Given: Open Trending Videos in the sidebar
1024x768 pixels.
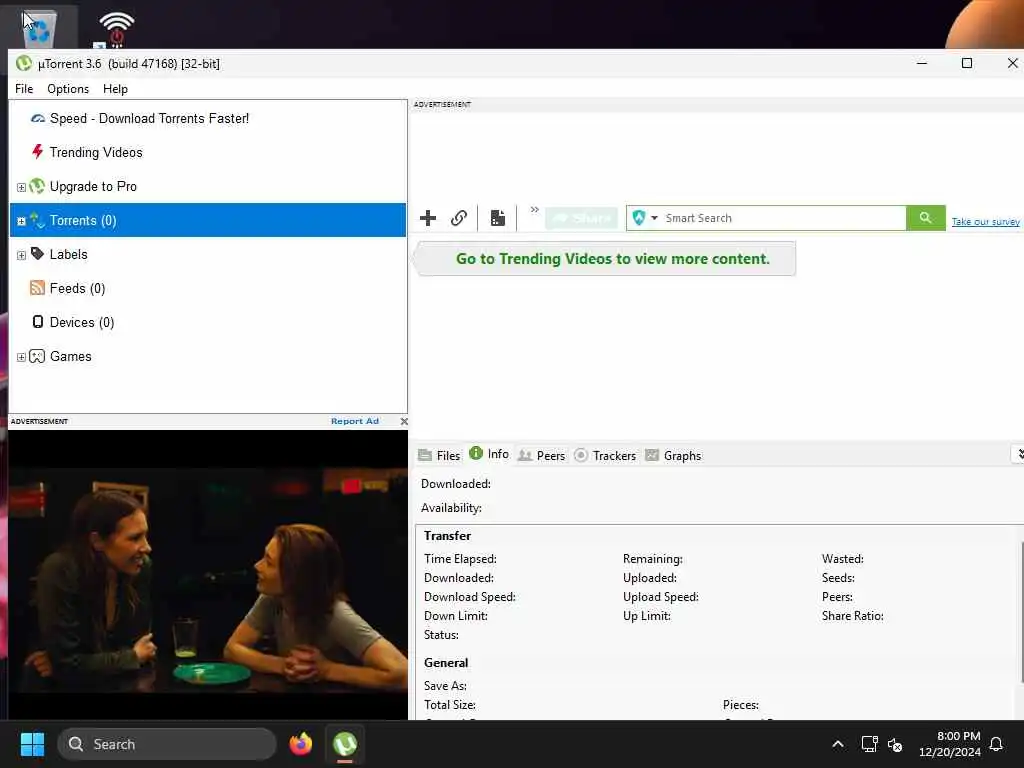Looking at the screenshot, I should click(x=96, y=152).
